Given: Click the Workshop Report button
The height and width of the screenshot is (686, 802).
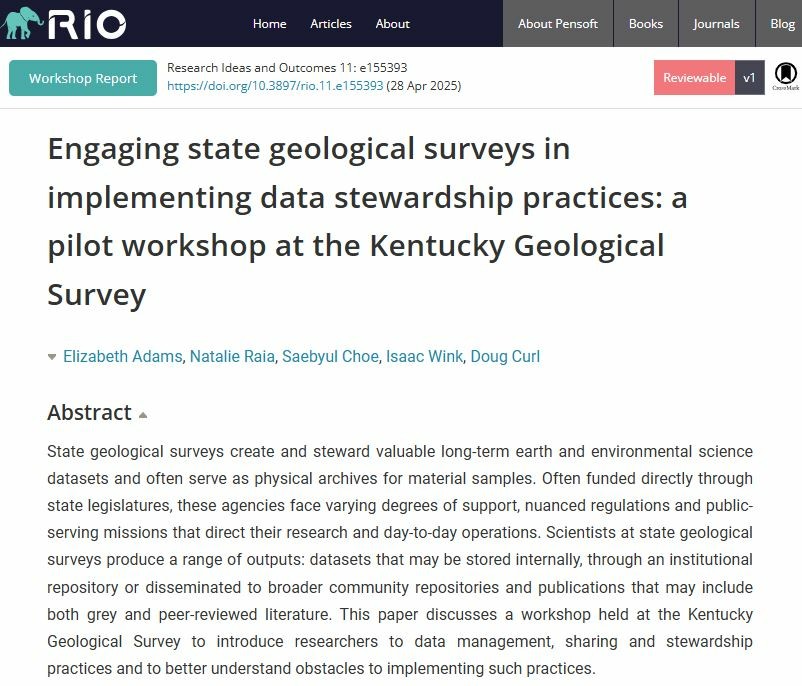Looking at the screenshot, I should (83, 78).
